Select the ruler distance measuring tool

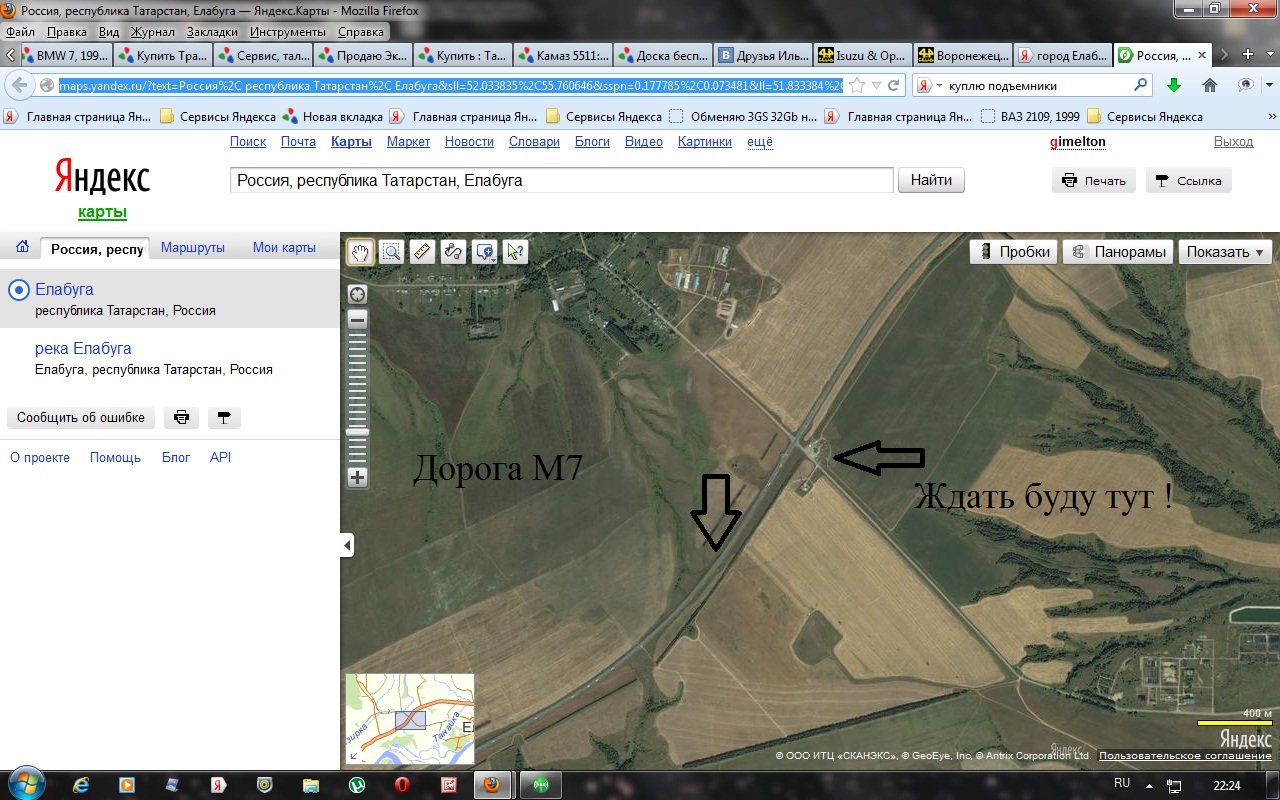(422, 252)
